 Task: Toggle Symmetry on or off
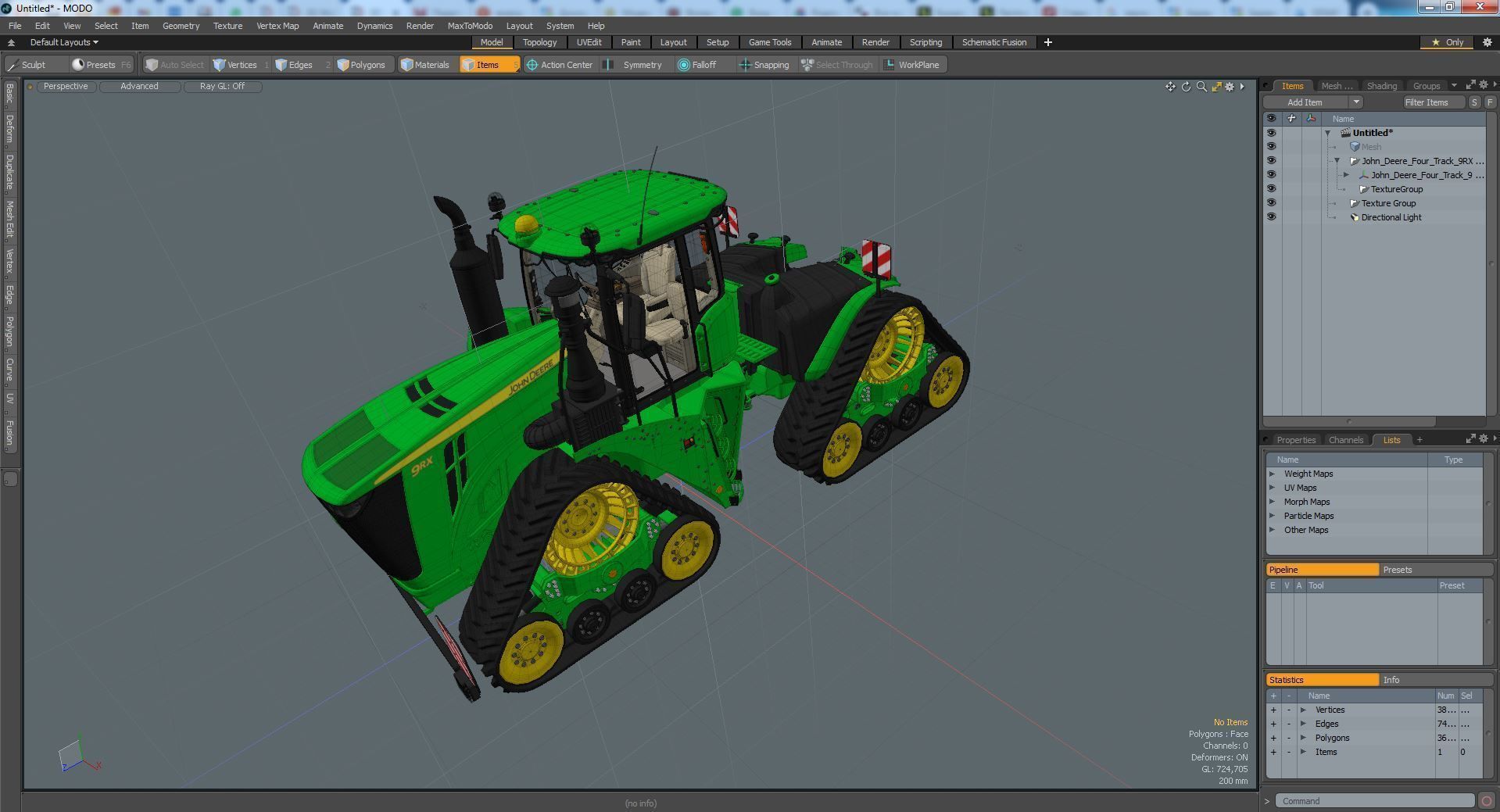tap(635, 65)
